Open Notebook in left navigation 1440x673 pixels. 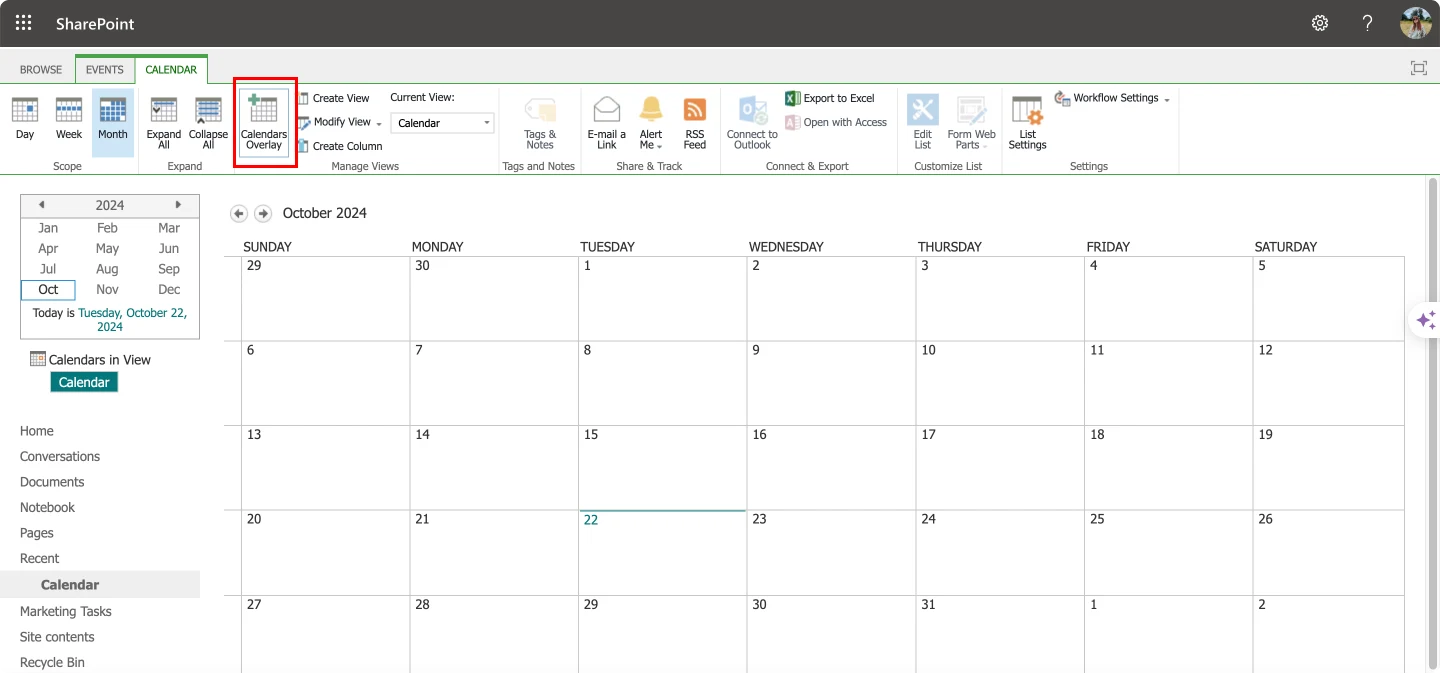[47, 507]
